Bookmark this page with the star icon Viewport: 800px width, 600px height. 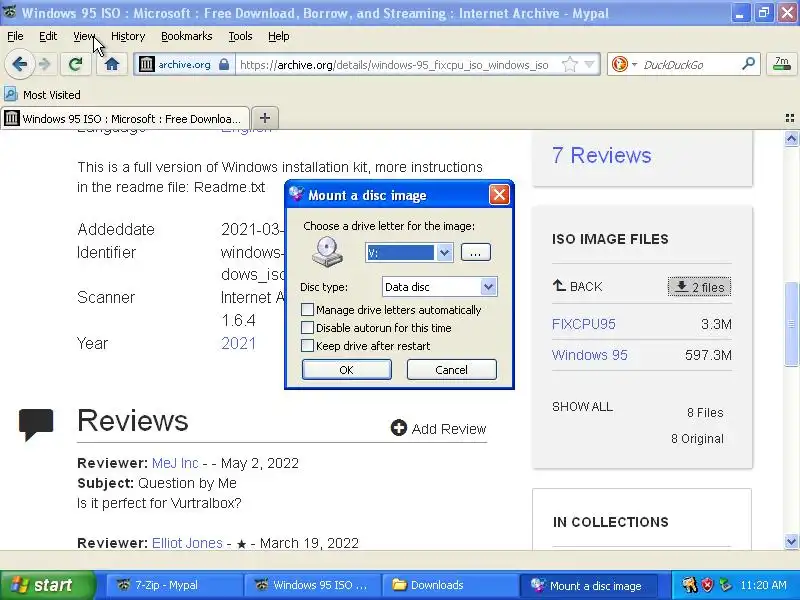tap(569, 64)
